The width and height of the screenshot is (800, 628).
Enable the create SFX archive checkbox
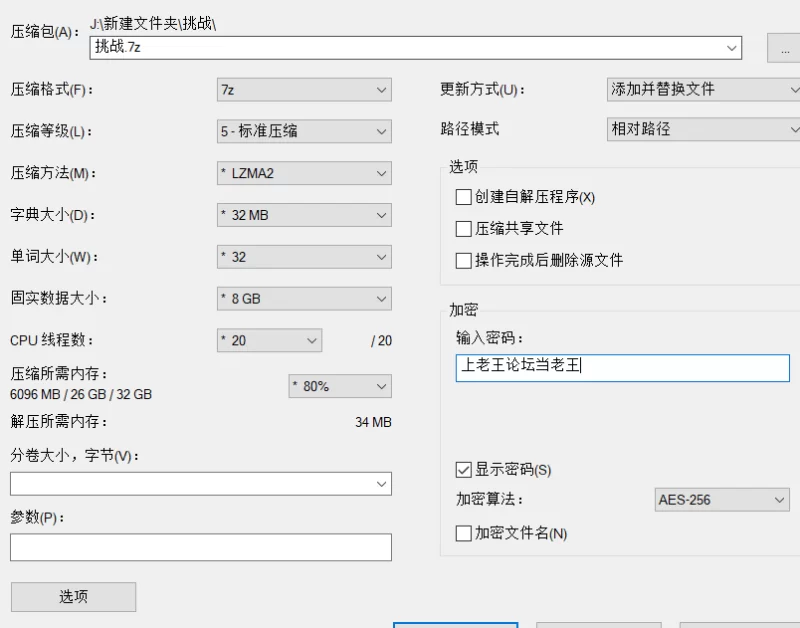pyautogui.click(x=462, y=197)
